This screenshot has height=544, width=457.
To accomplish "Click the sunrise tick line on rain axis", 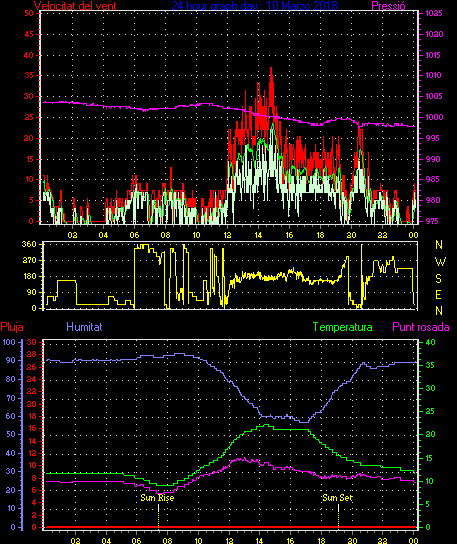I will click(159, 517).
